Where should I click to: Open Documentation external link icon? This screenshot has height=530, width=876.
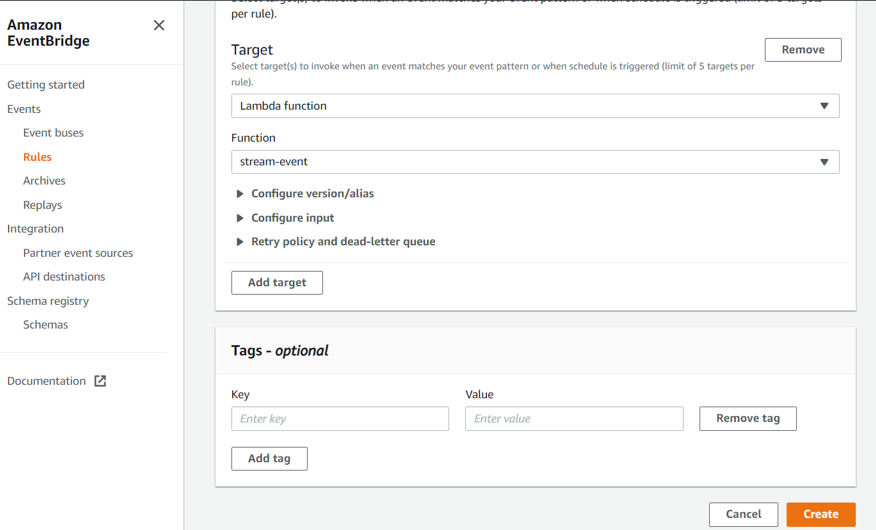pyautogui.click(x=100, y=381)
